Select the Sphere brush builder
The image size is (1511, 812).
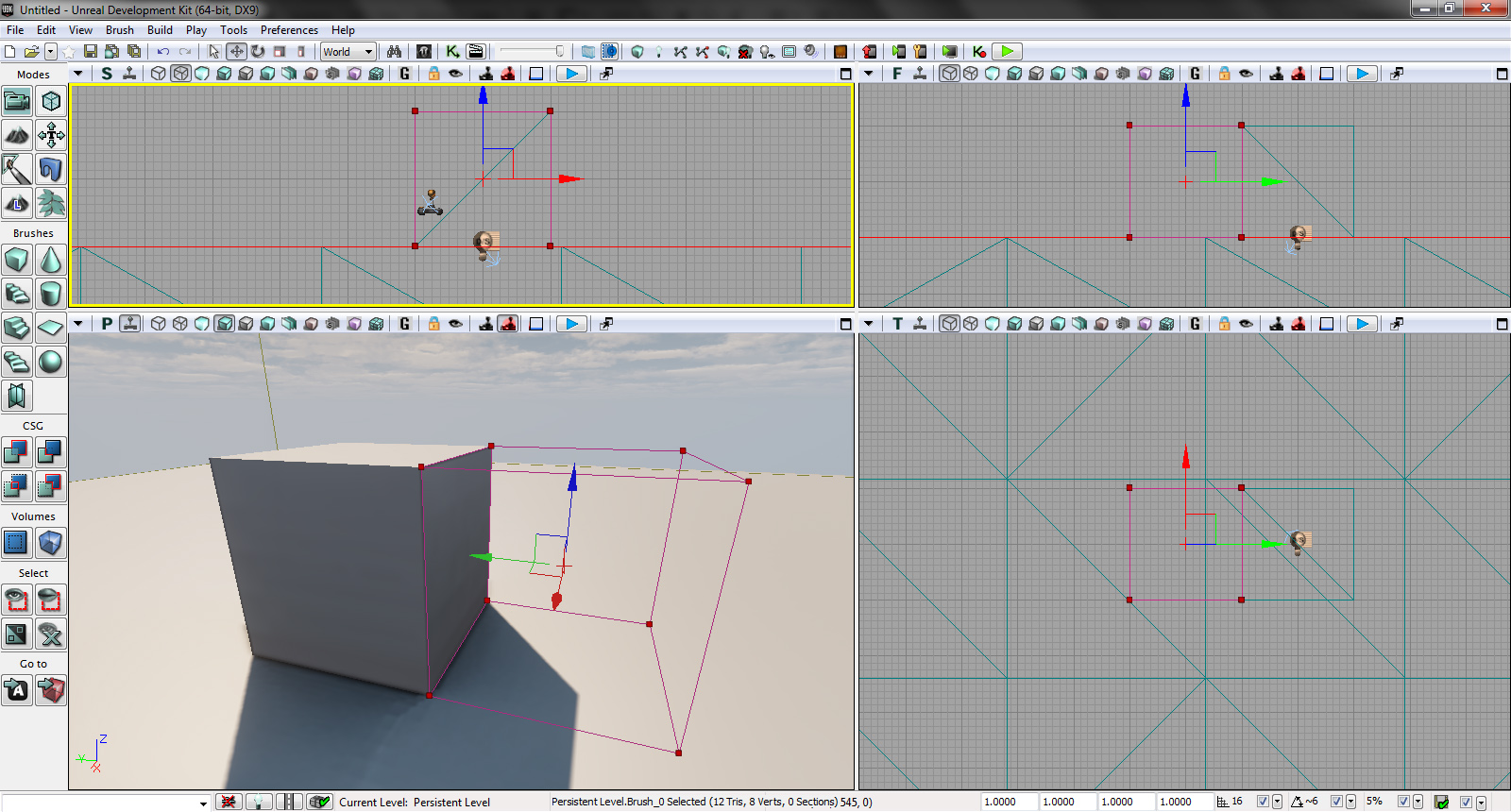[x=51, y=362]
